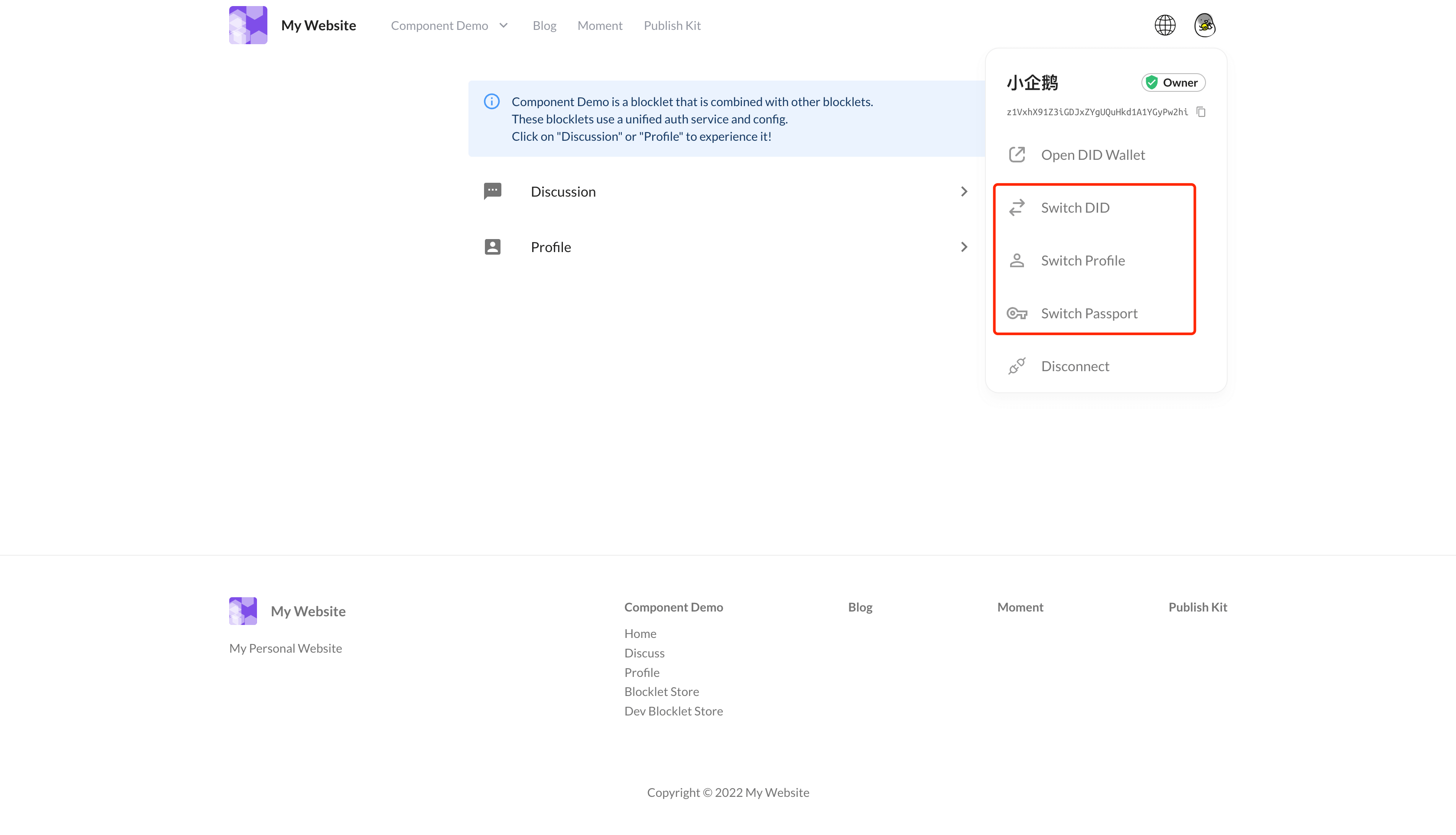1456x835 pixels.
Task: Click the Owner role badge
Action: [1173, 83]
